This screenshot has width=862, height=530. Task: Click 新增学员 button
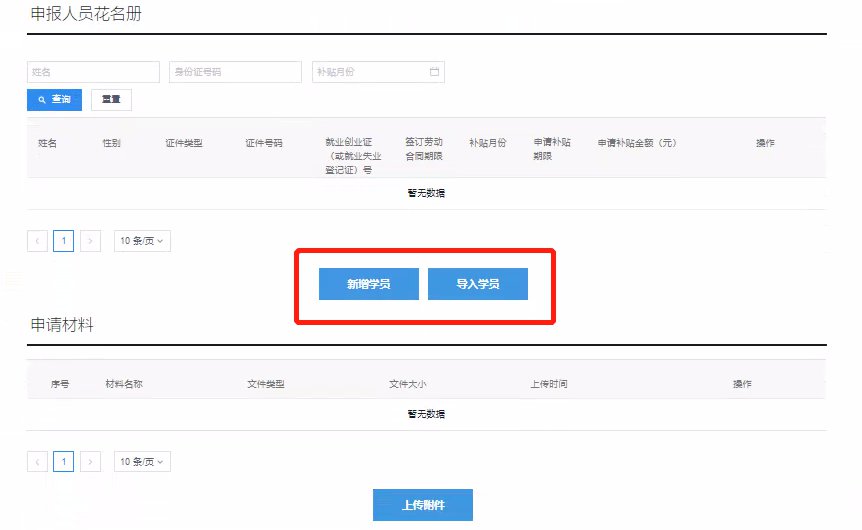369,284
